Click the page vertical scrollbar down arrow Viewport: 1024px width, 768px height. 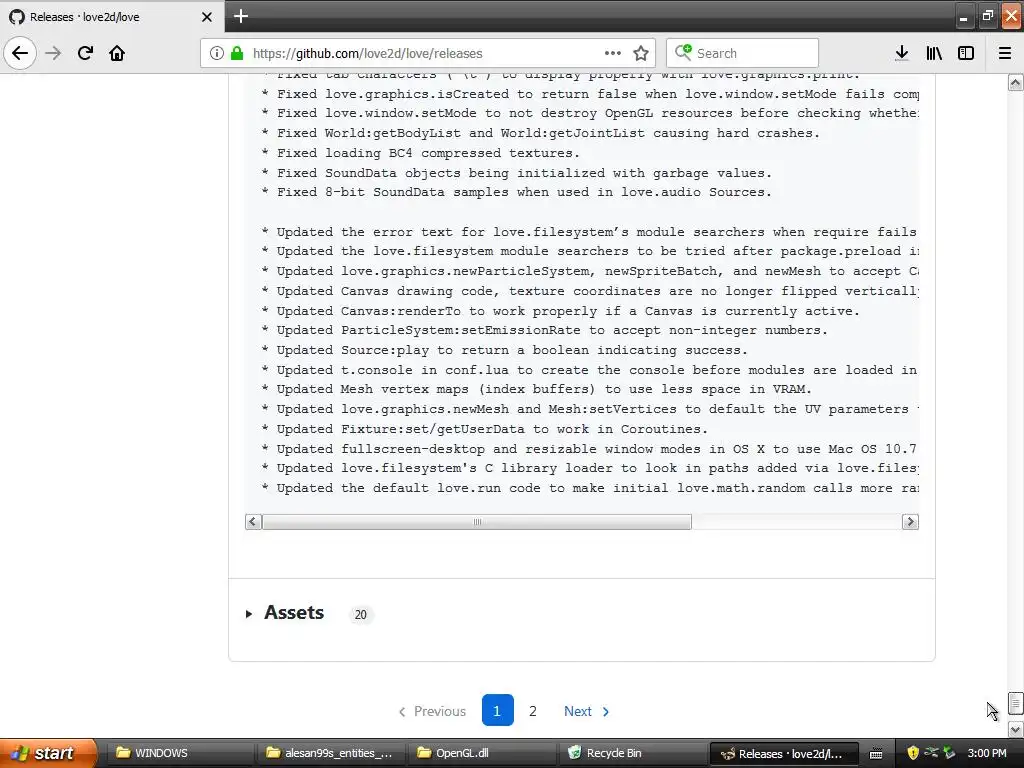tap(1016, 728)
